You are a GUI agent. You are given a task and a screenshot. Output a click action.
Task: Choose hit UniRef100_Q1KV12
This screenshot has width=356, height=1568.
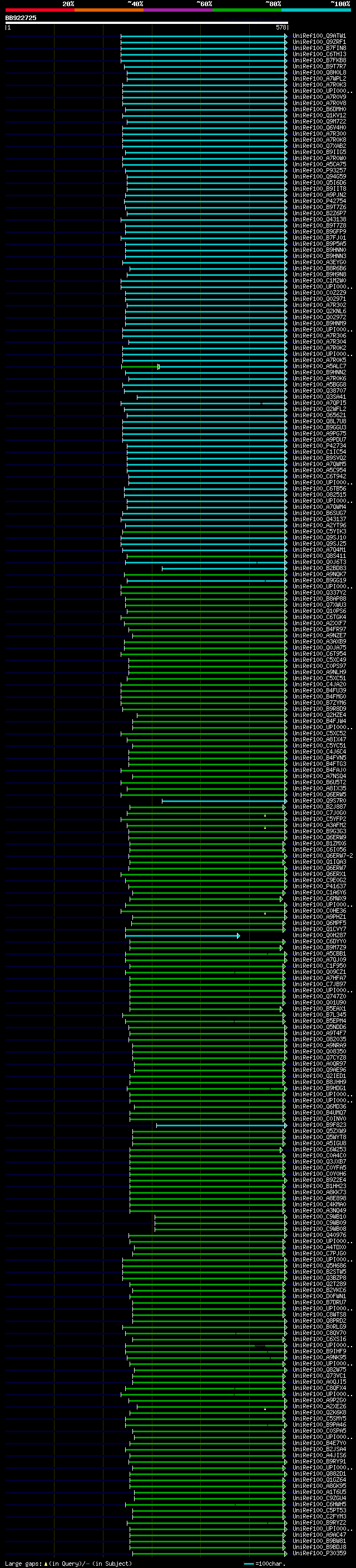coord(319,116)
